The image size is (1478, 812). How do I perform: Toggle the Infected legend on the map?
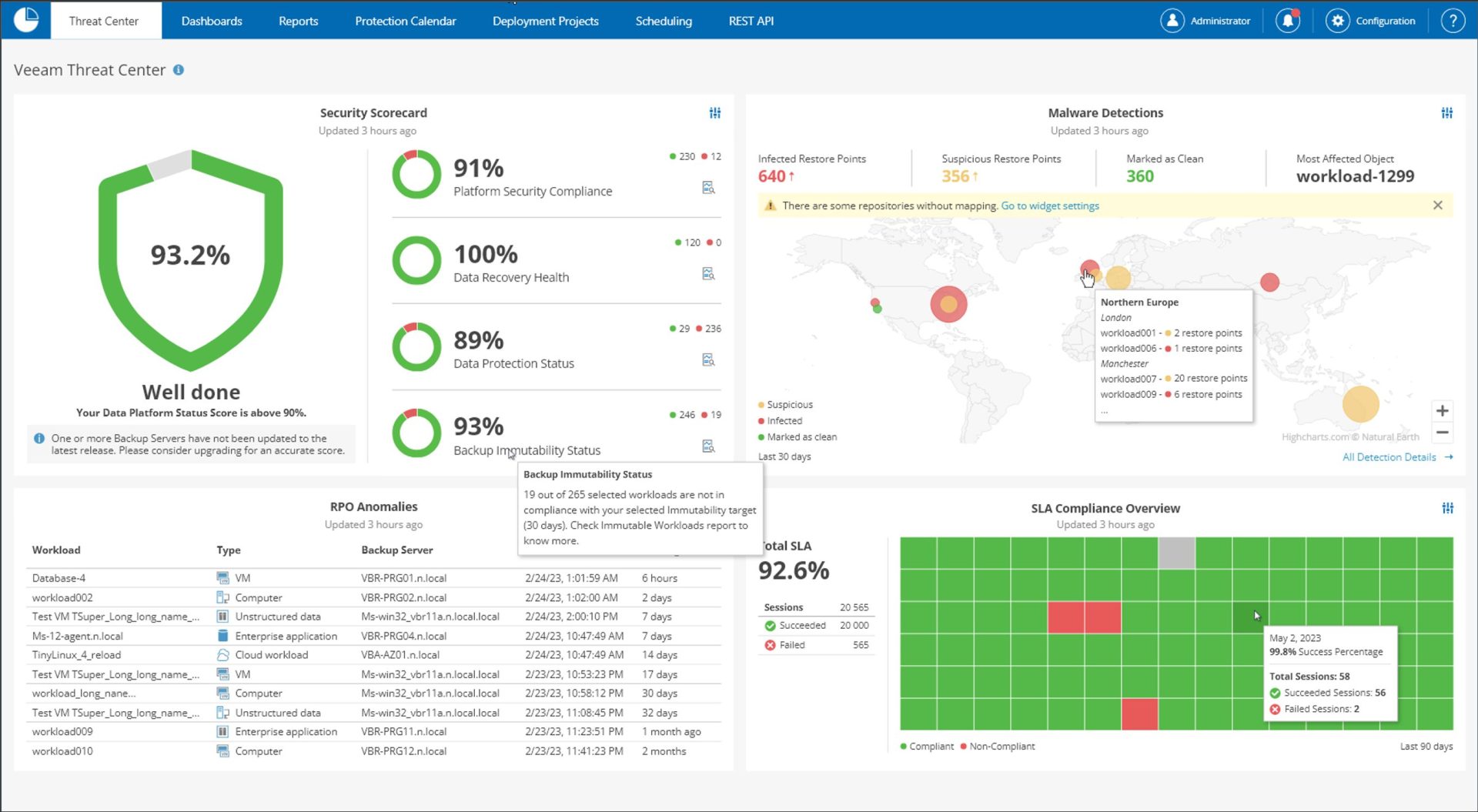coord(781,420)
